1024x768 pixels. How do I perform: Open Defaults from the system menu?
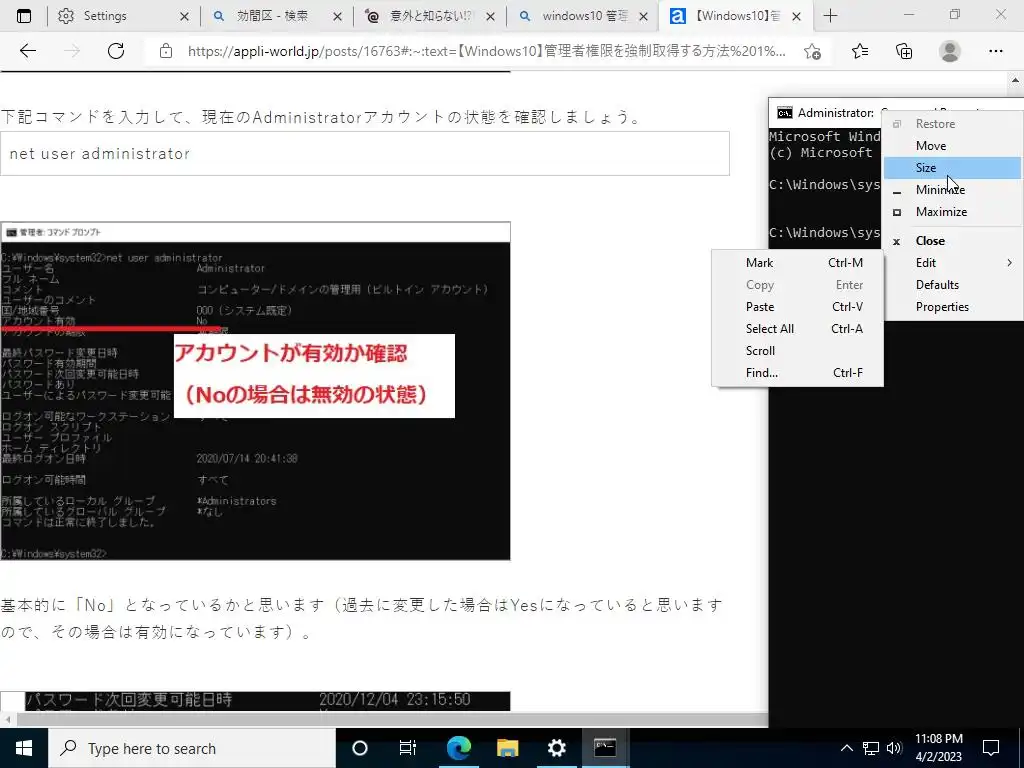pos(952,285)
